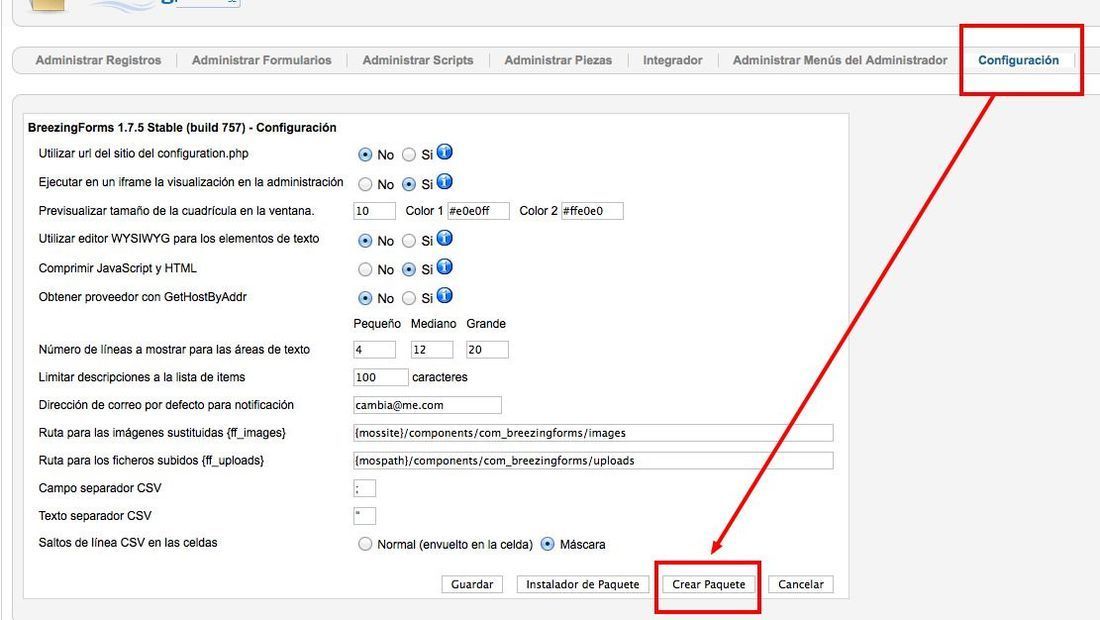
Task: Focus Texto separador CSV field
Action: point(365,516)
